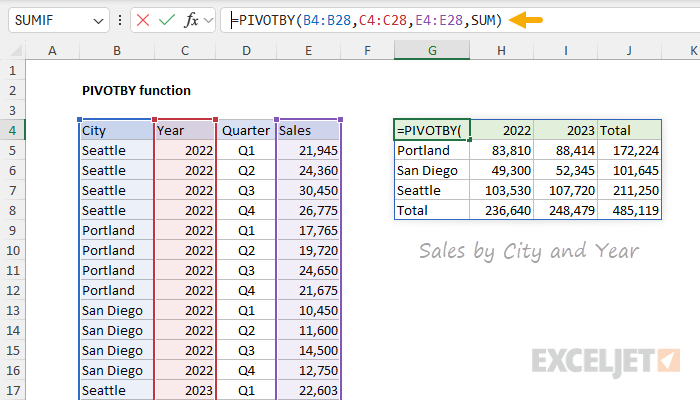Select San Diego 2022 value 49,300
Viewport: 700px width, 400px height.
502,171
